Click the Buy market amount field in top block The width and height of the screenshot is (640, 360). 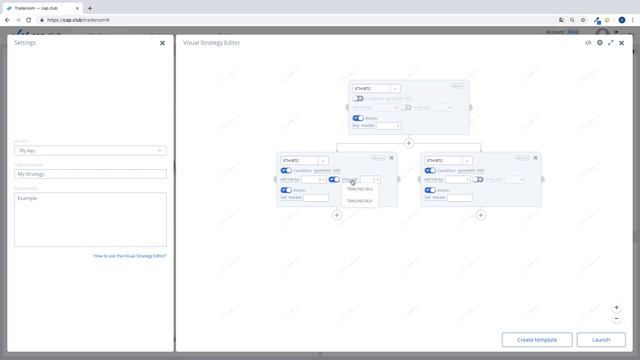pos(389,126)
